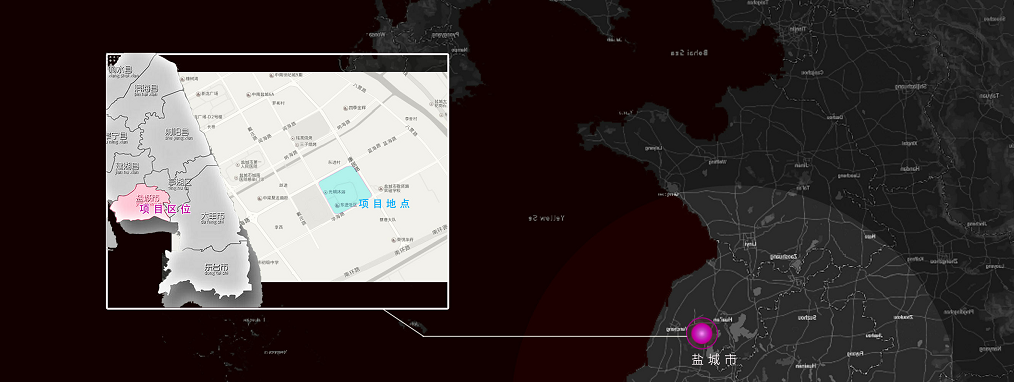
Task: Click the blue 项目地点 caption
Action: (384, 204)
